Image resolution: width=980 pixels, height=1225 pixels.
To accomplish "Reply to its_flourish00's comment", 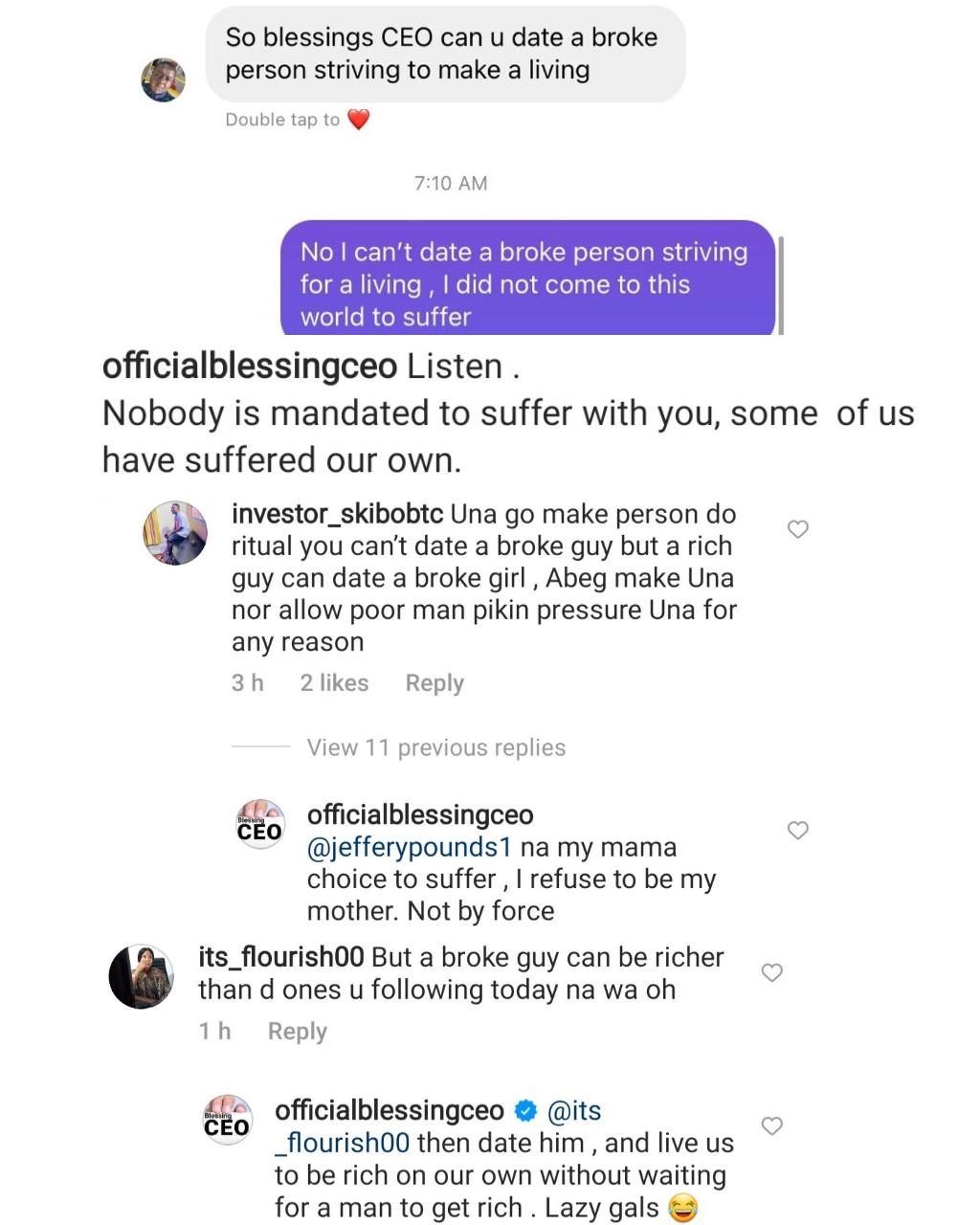I will tap(297, 1032).
